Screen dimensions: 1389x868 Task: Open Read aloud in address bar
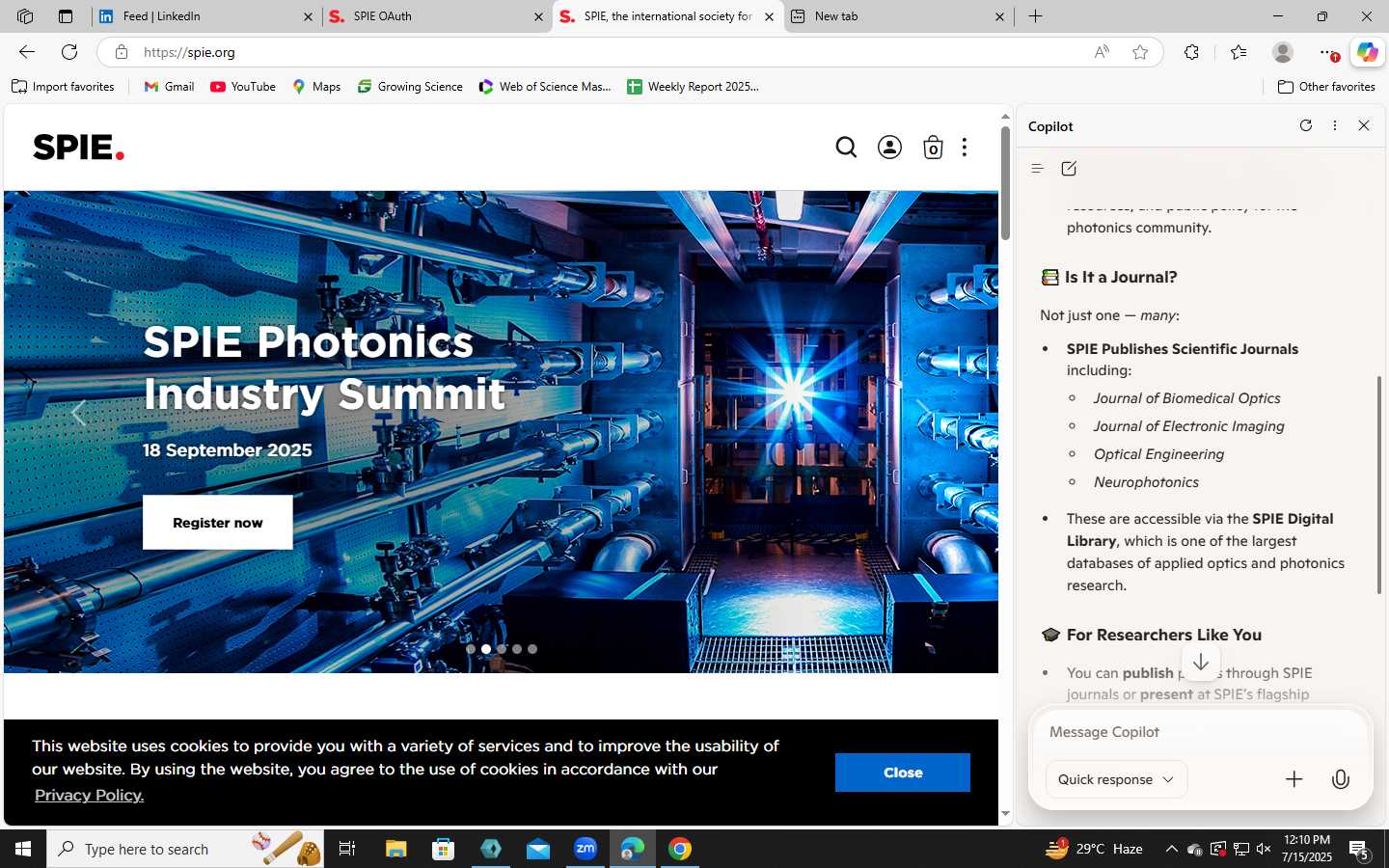pos(1102,52)
